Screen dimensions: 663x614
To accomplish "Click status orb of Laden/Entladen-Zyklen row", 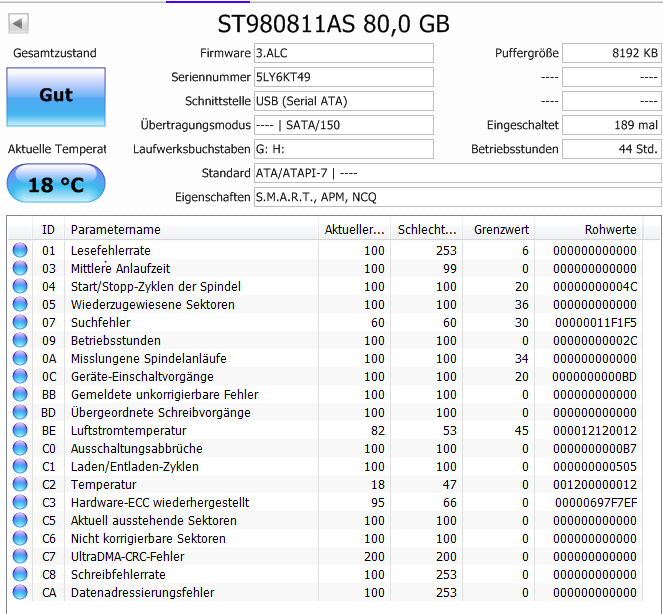I will click(x=20, y=466).
